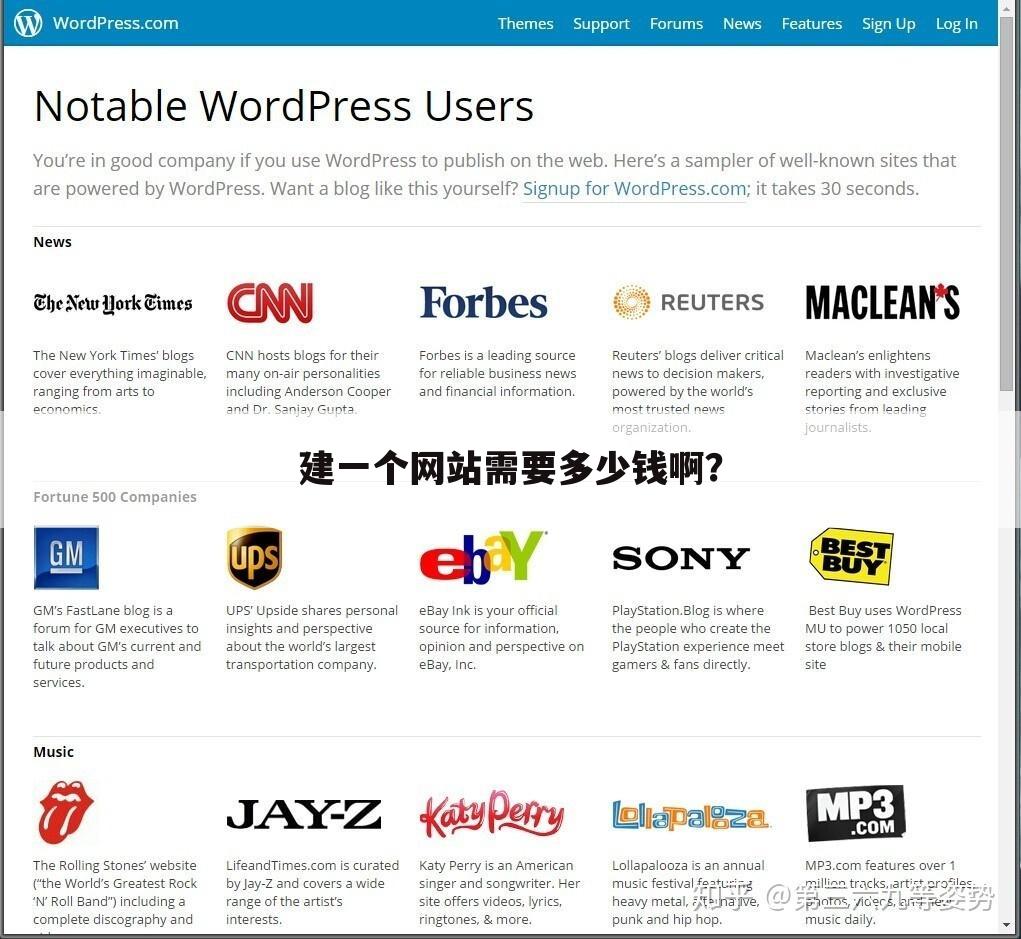Select the Music section heading

(x=53, y=751)
